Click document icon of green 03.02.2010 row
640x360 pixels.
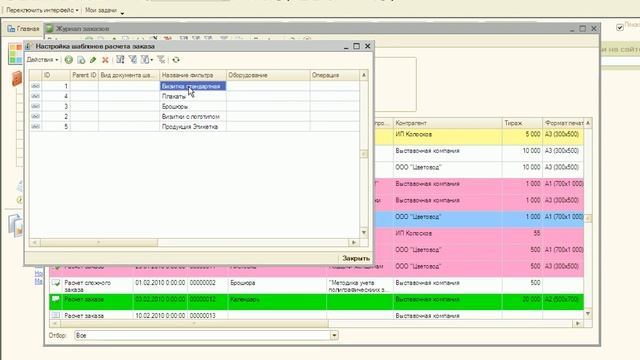56,299
